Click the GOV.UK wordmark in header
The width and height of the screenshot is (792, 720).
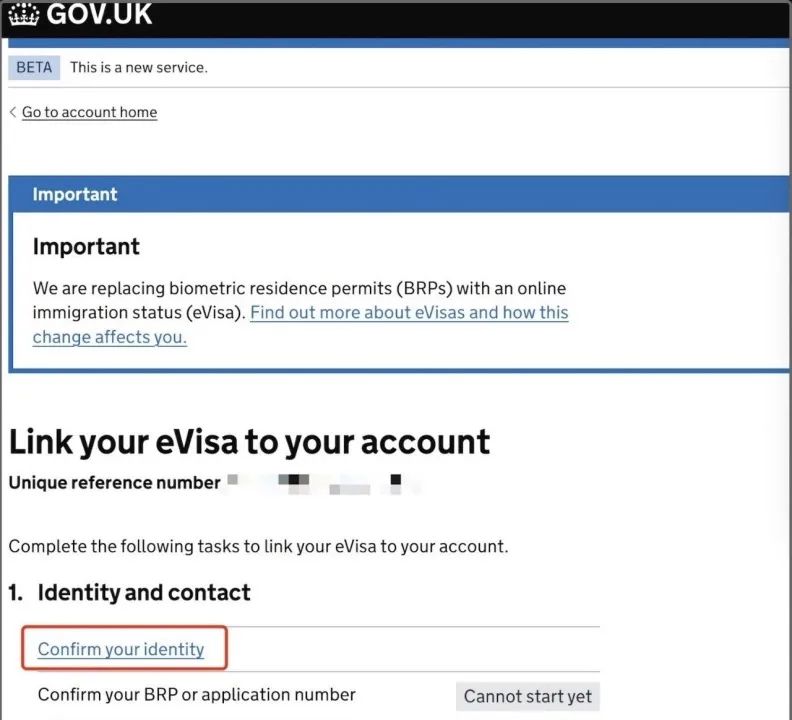pyautogui.click(x=99, y=14)
